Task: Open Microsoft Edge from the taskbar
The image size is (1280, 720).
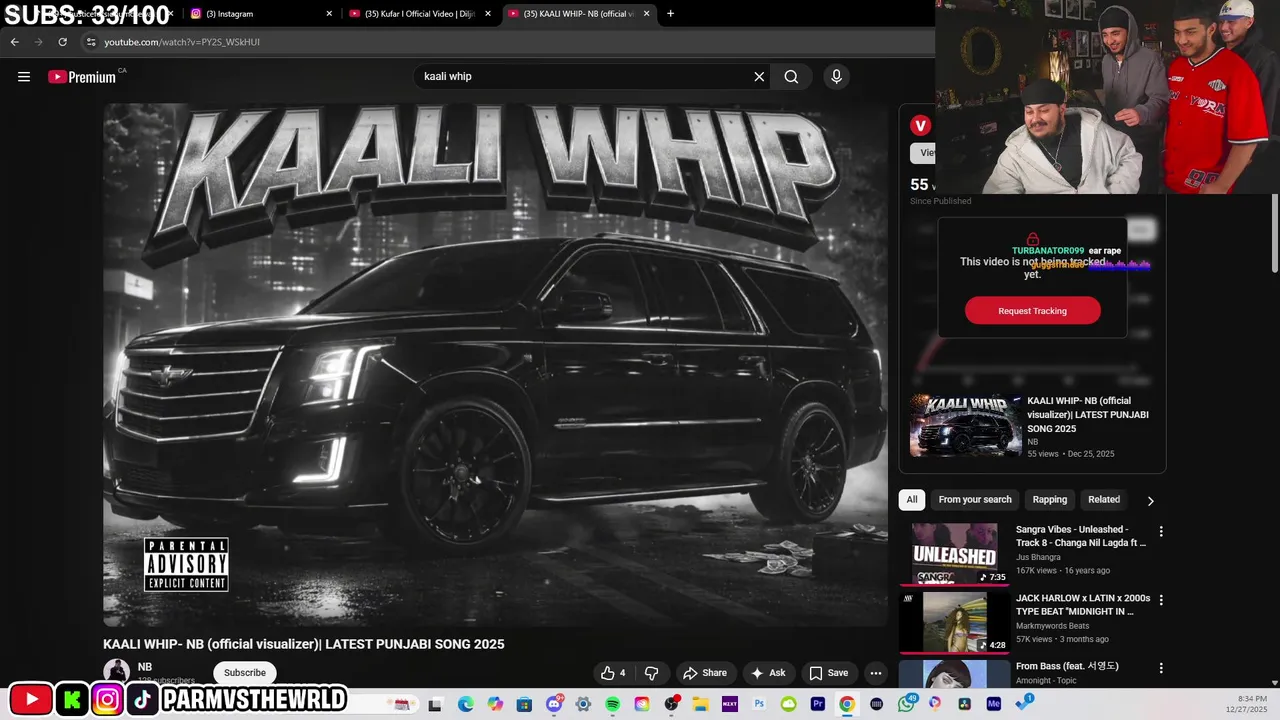Action: tap(466, 704)
